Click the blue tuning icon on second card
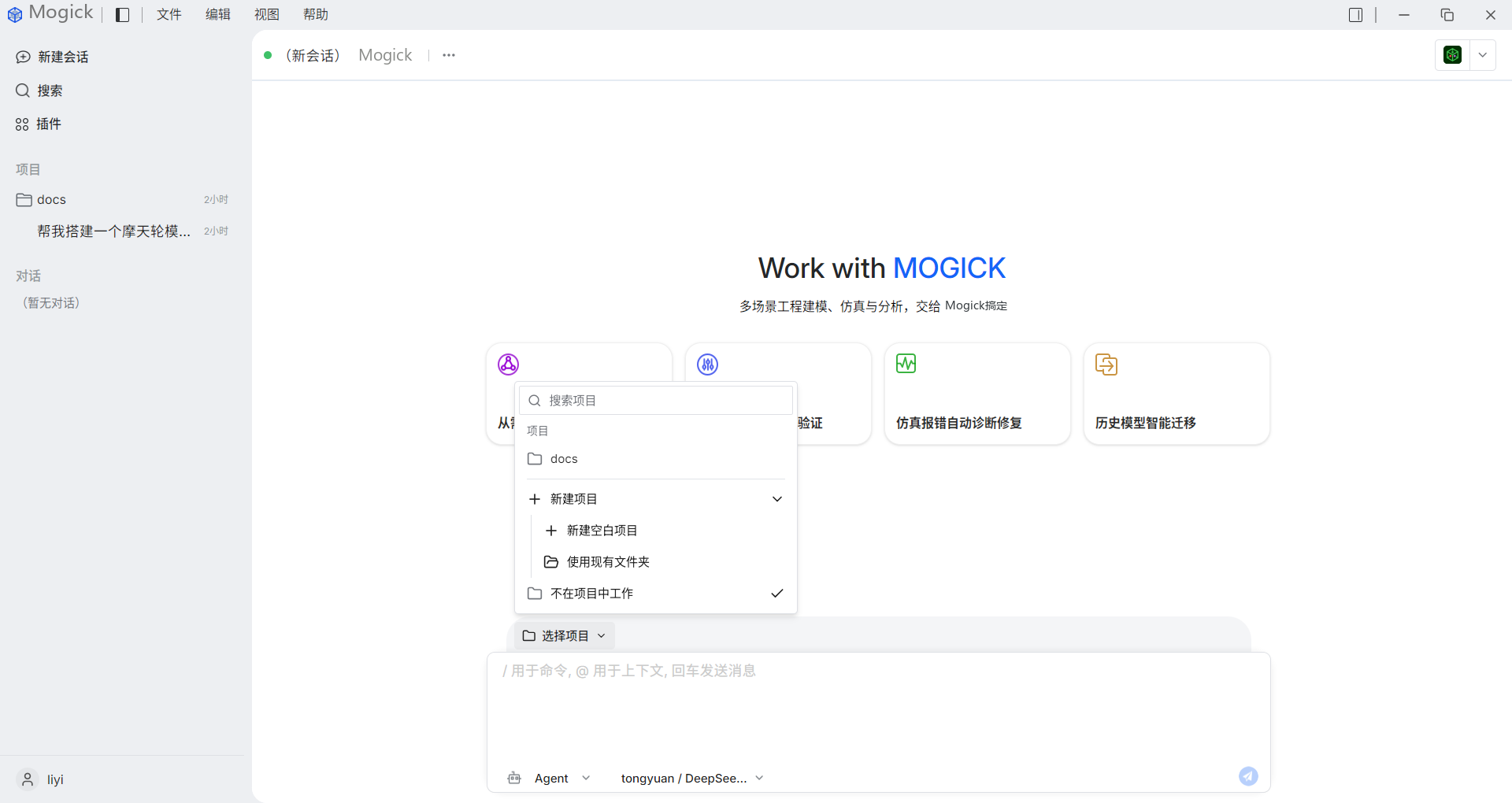Screen dimensions: 1512x803 tap(708, 364)
